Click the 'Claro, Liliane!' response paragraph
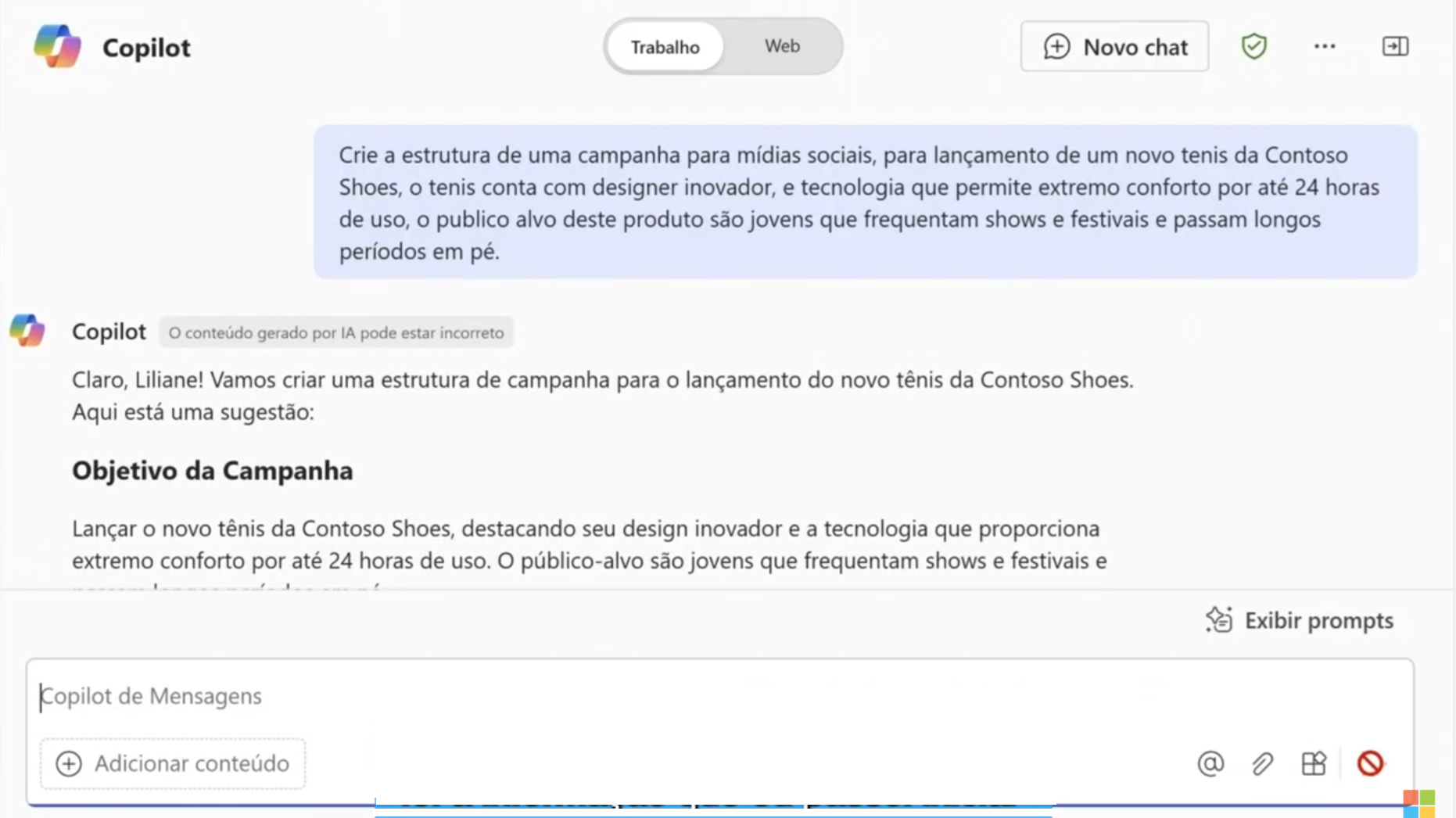This screenshot has width=1456, height=818. pyautogui.click(x=603, y=396)
